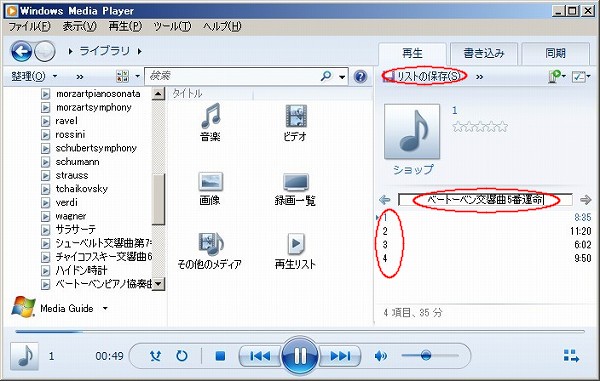Open the 再生(P) menu
Viewport: 600px width, 381px height.
click(x=125, y=26)
